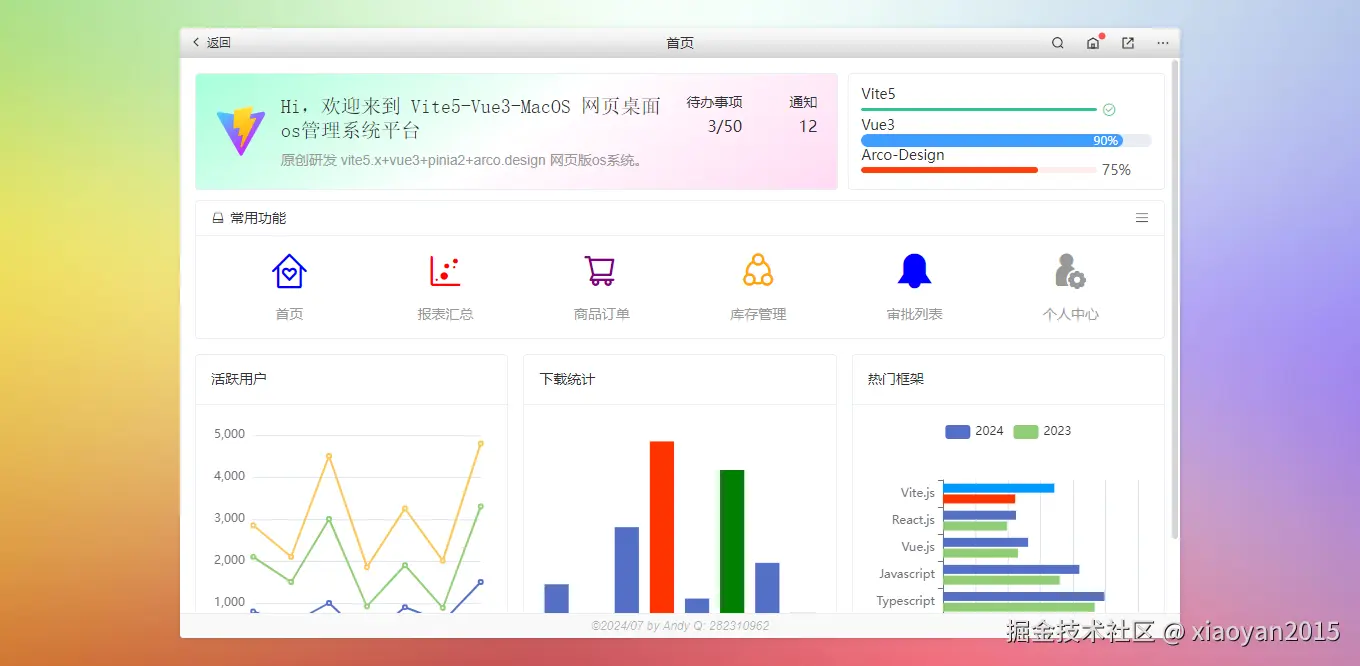1360x666 pixels.
Task: Open the 审批列表 blue bell icon
Action: point(914,271)
